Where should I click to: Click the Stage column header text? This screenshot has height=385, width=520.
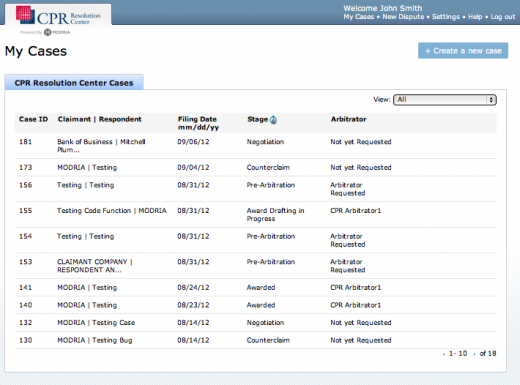tap(258, 119)
